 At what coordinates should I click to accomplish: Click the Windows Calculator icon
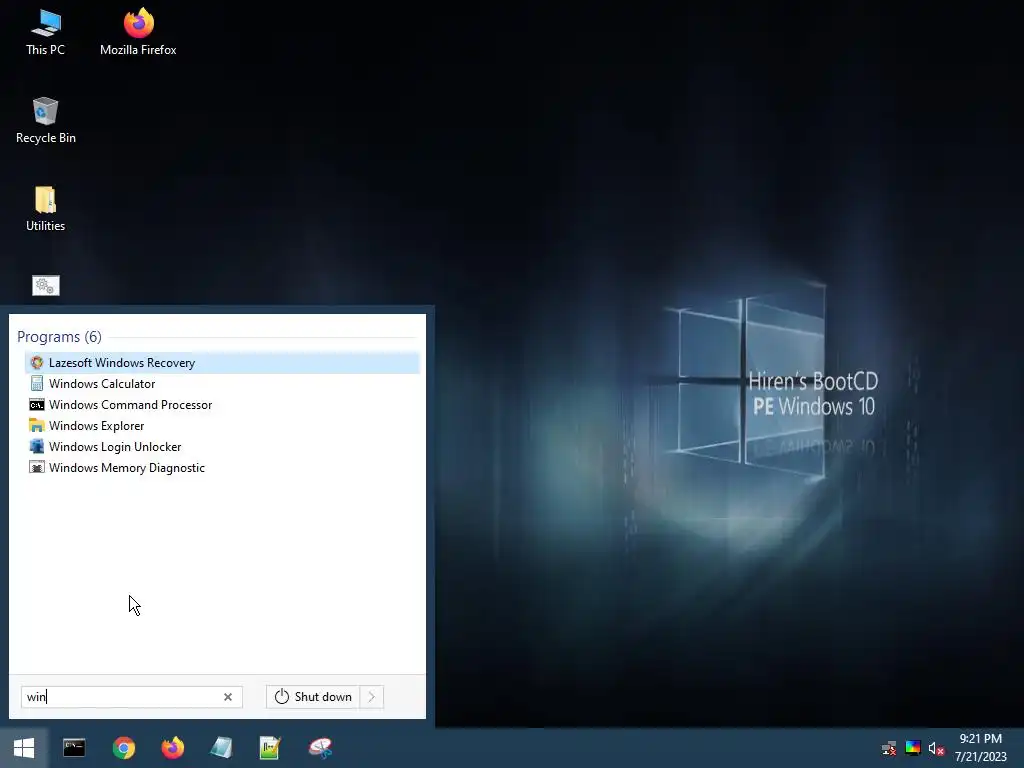(37, 383)
